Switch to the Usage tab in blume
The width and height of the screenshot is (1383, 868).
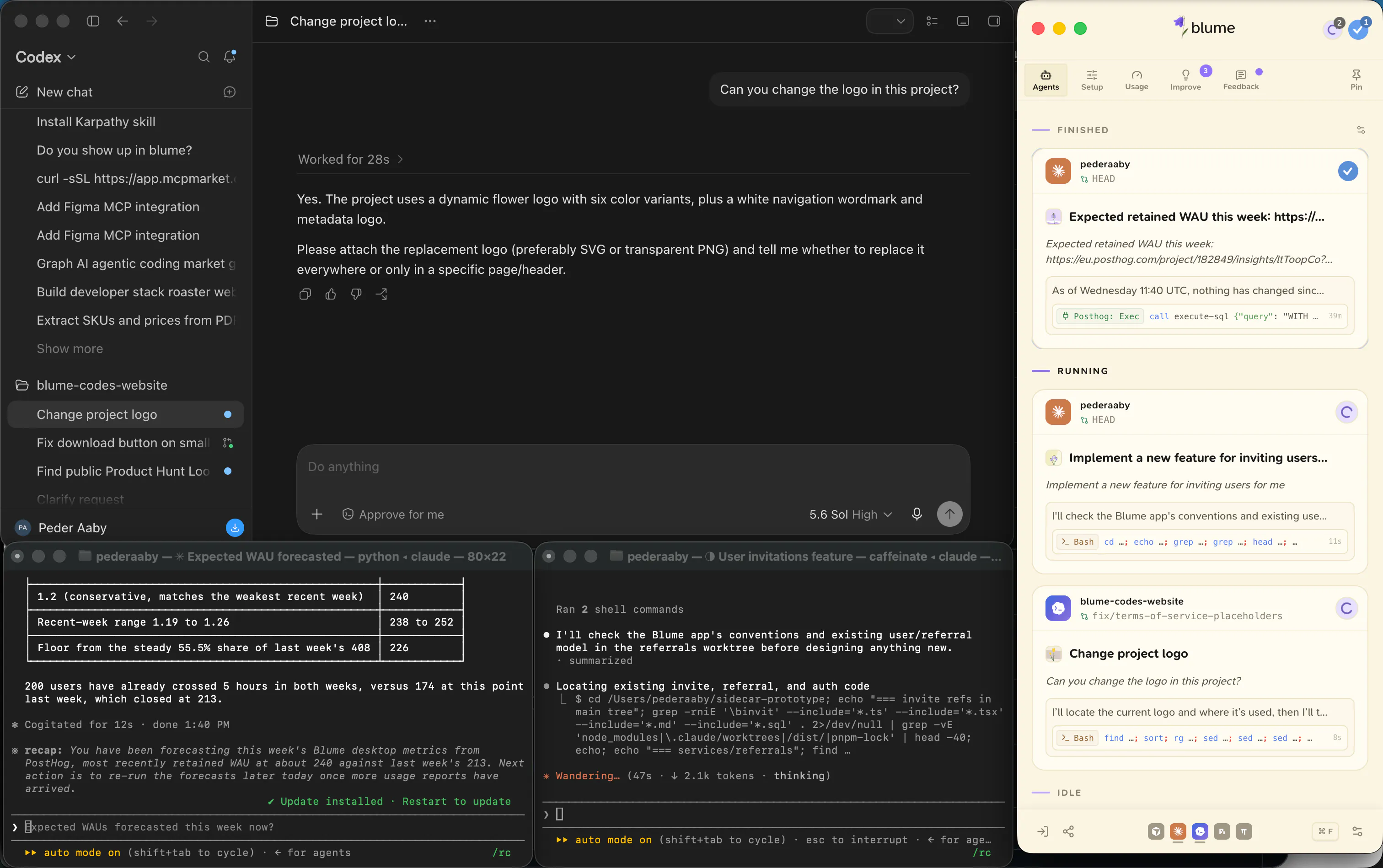point(1136,80)
